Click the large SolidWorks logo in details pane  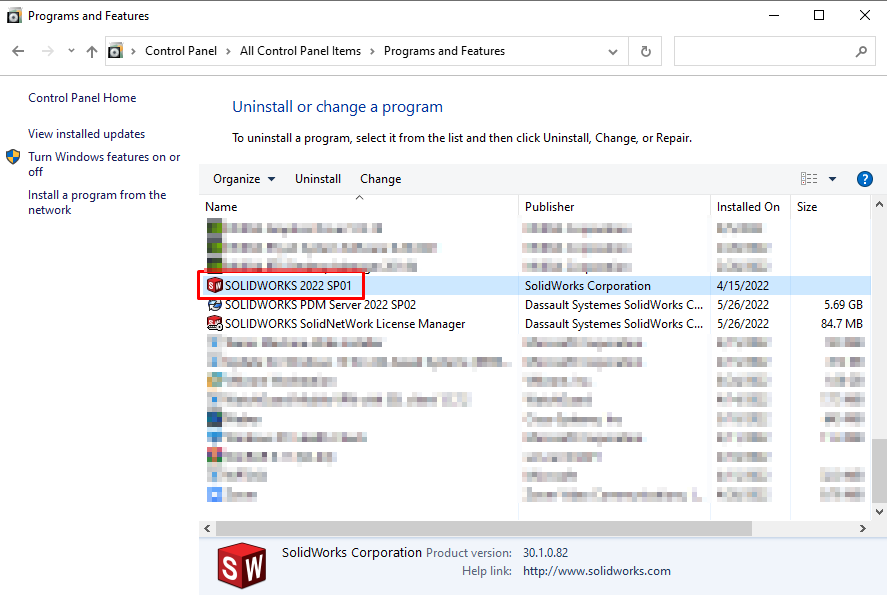(242, 566)
